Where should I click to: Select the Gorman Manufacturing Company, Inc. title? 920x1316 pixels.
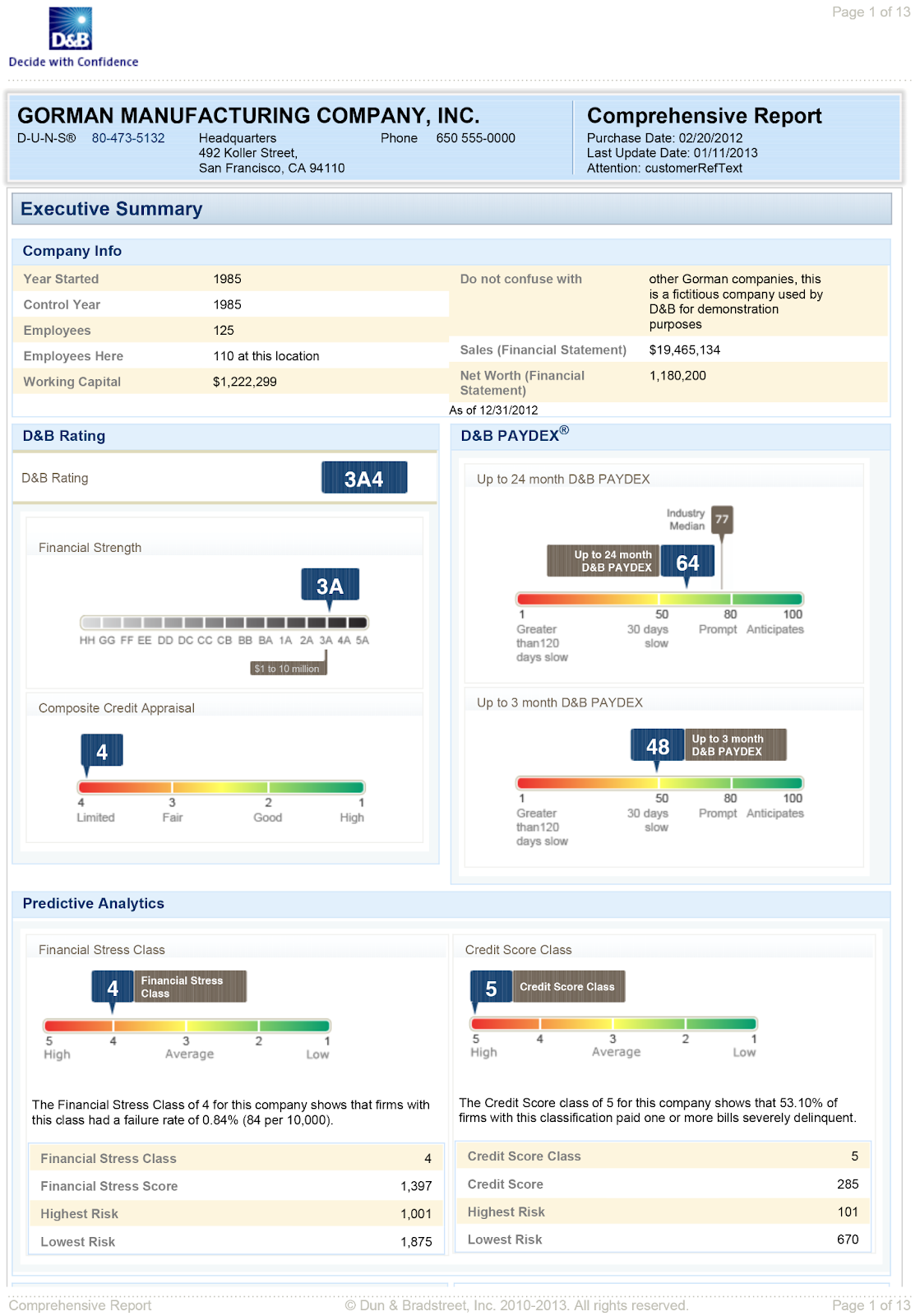click(248, 115)
